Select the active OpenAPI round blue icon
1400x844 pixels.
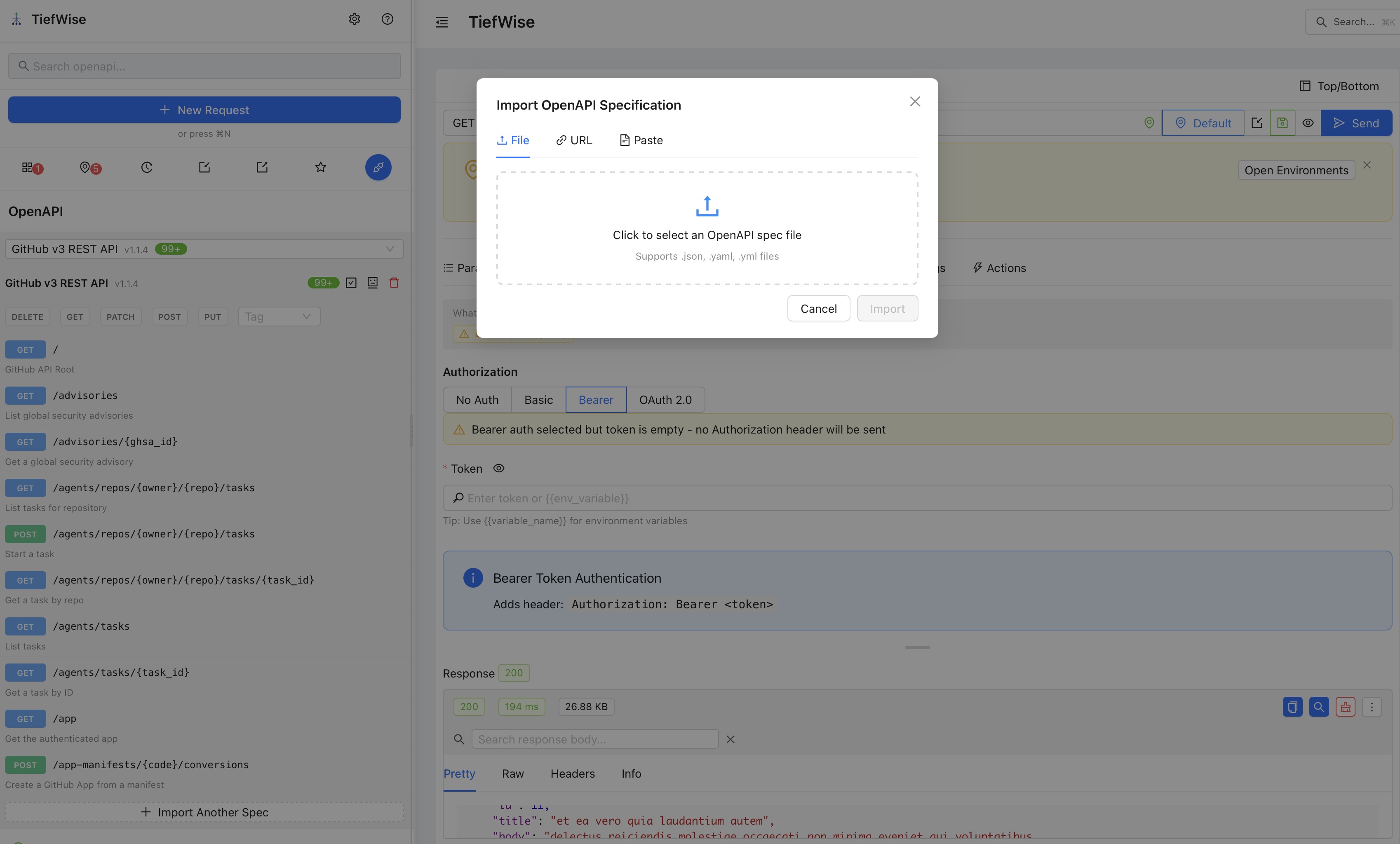pos(378,167)
